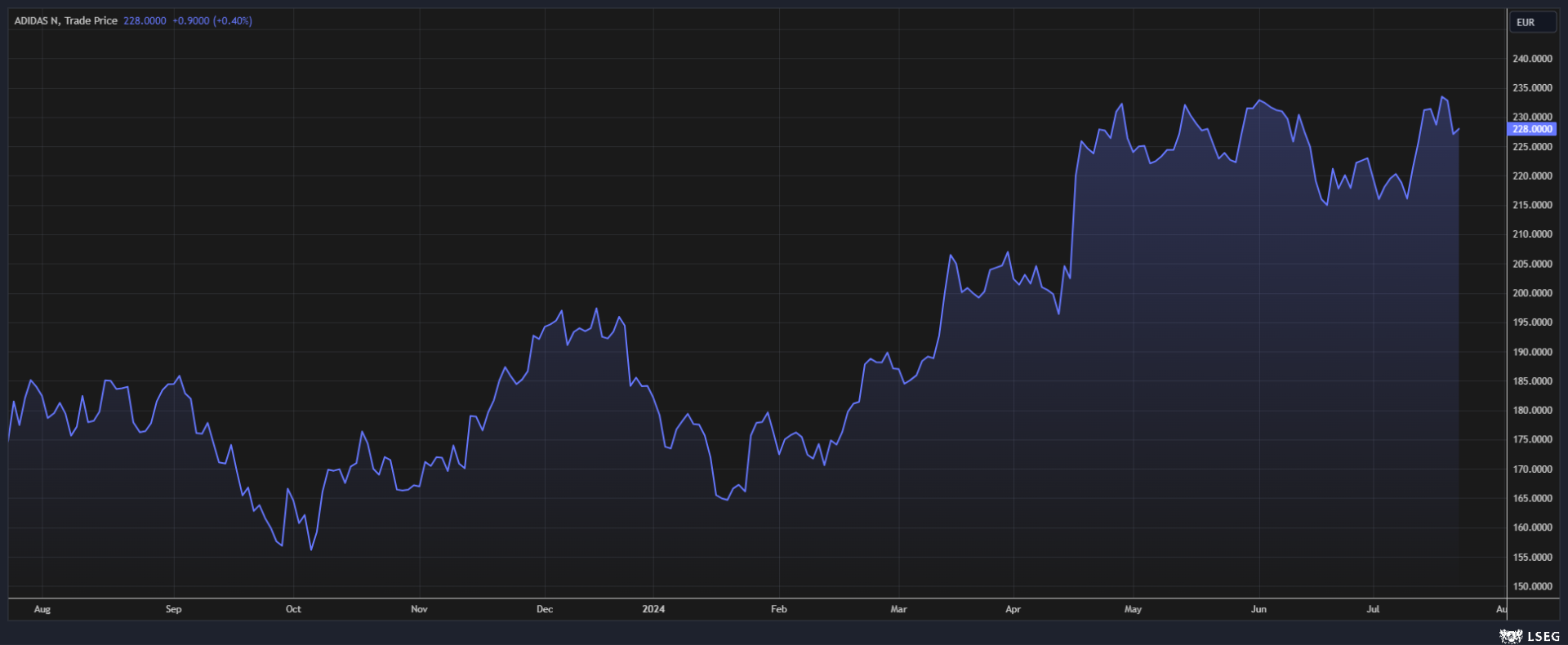Viewport: 1568px width, 645px height.
Task: Click the 215.0000 price axis label
Action: 1532,205
